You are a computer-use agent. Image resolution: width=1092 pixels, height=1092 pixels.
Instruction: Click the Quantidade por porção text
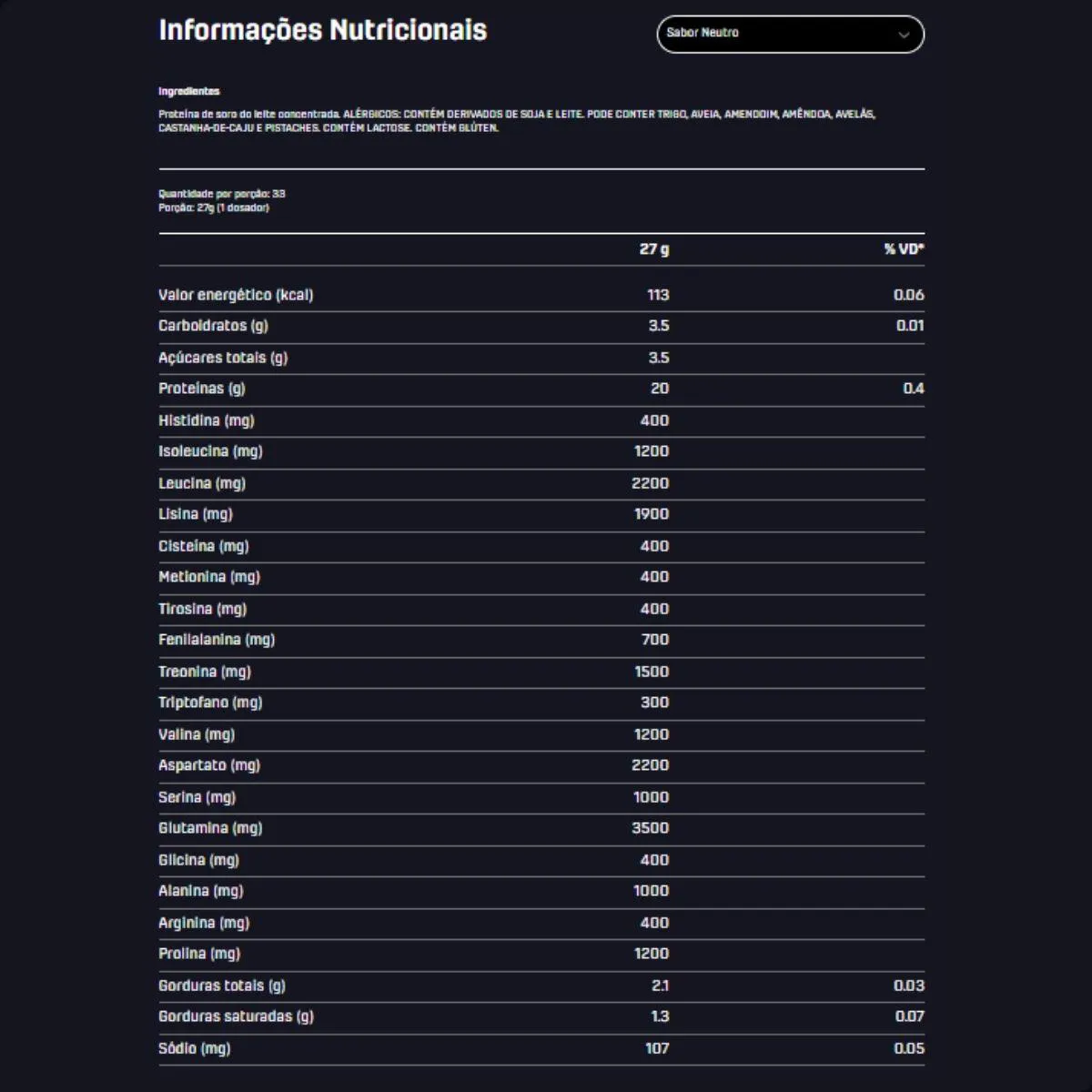click(x=222, y=194)
